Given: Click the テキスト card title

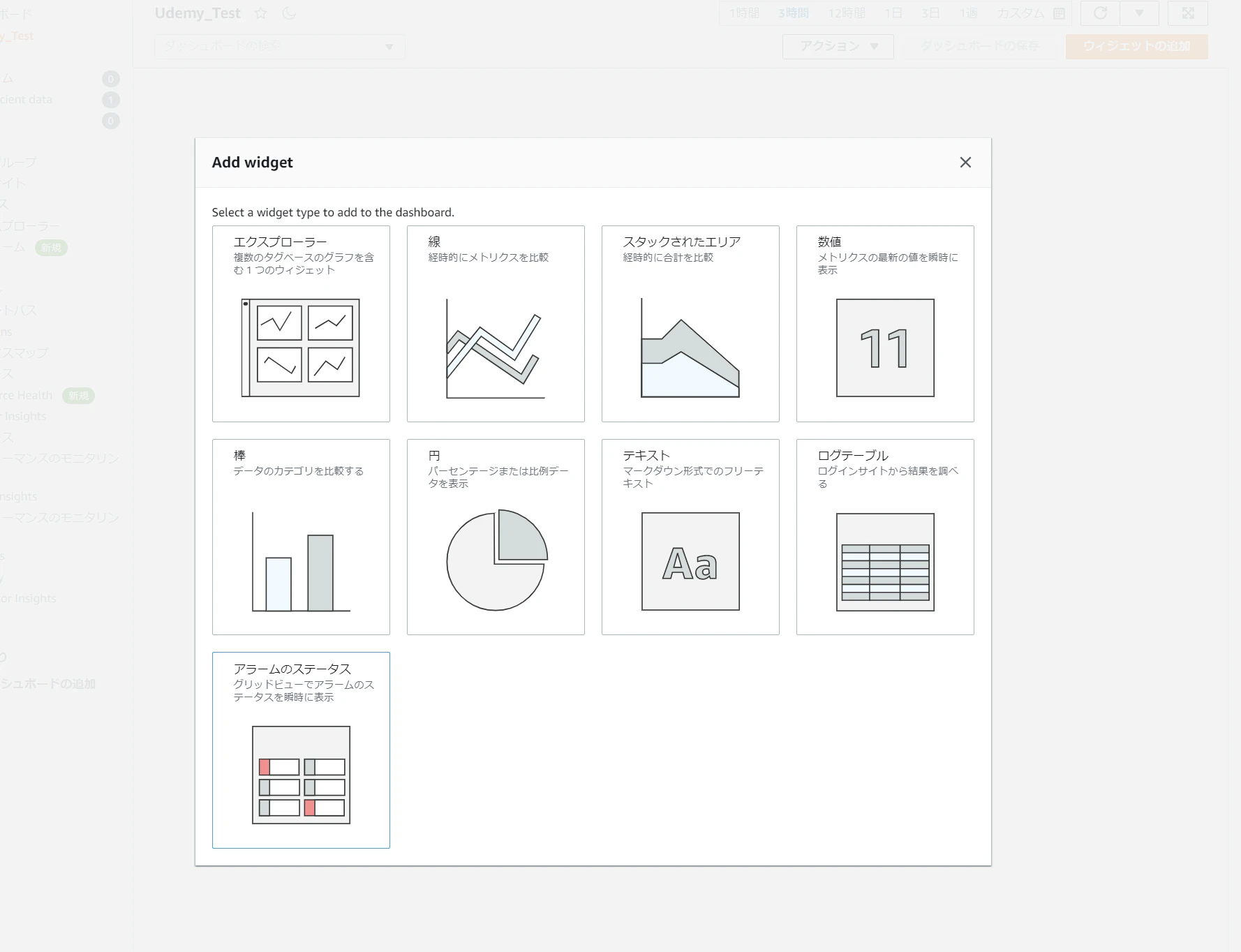Looking at the screenshot, I should 646,455.
